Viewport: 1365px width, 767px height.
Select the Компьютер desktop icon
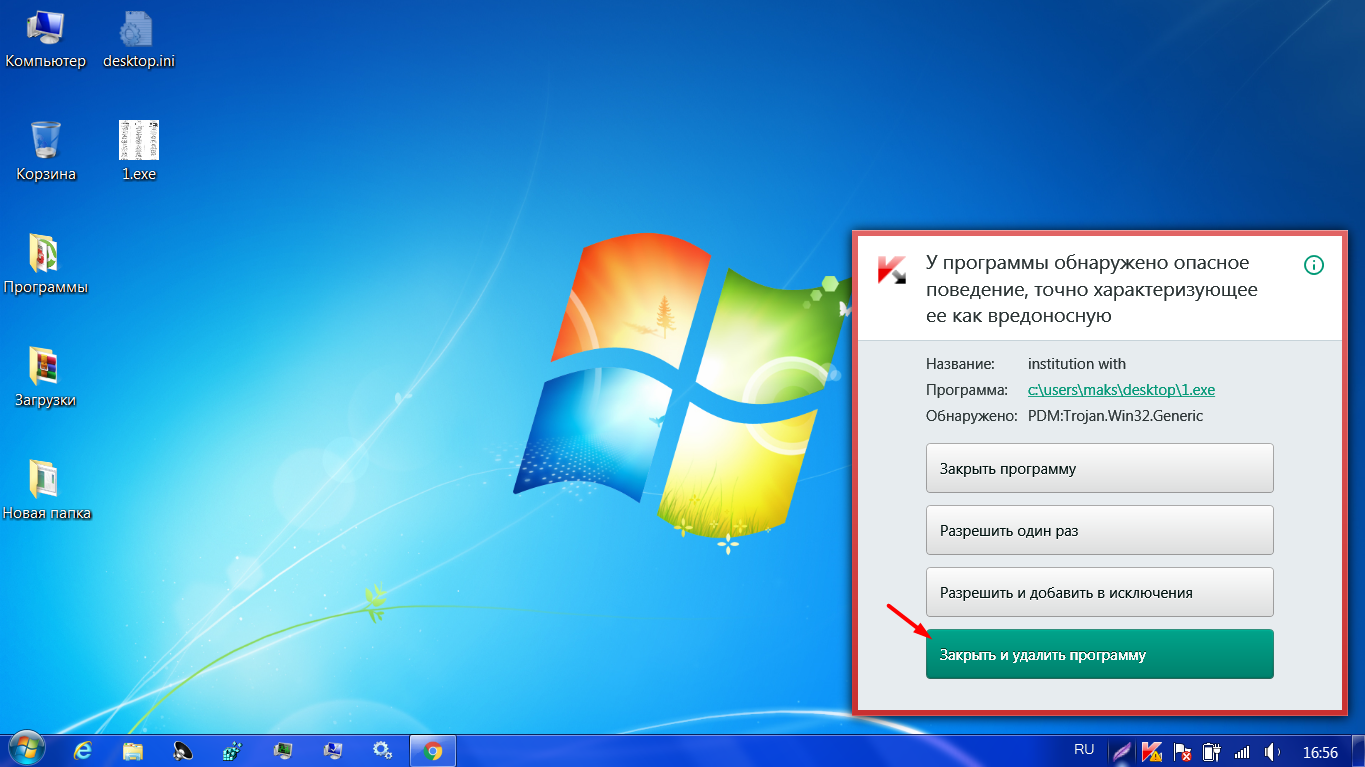(46, 39)
